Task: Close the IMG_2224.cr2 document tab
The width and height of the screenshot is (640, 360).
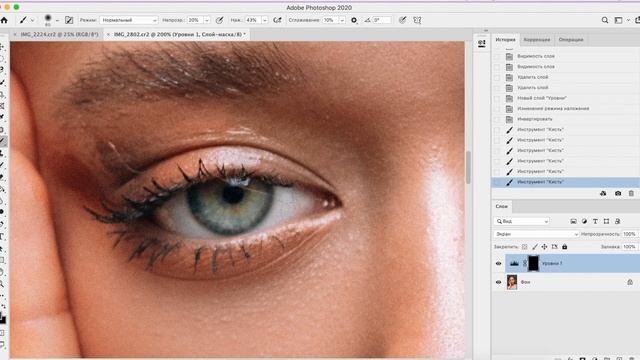Action: pos(15,35)
